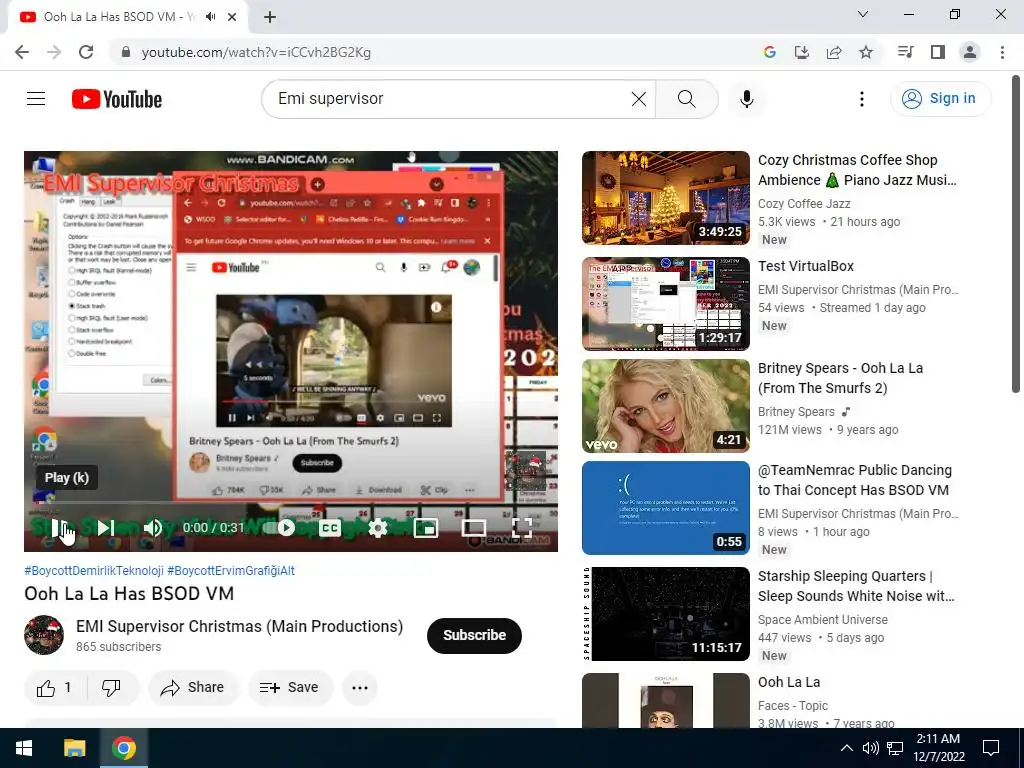Open Google icon in address bar
Screen dimensions: 1024x768
(x=769, y=52)
